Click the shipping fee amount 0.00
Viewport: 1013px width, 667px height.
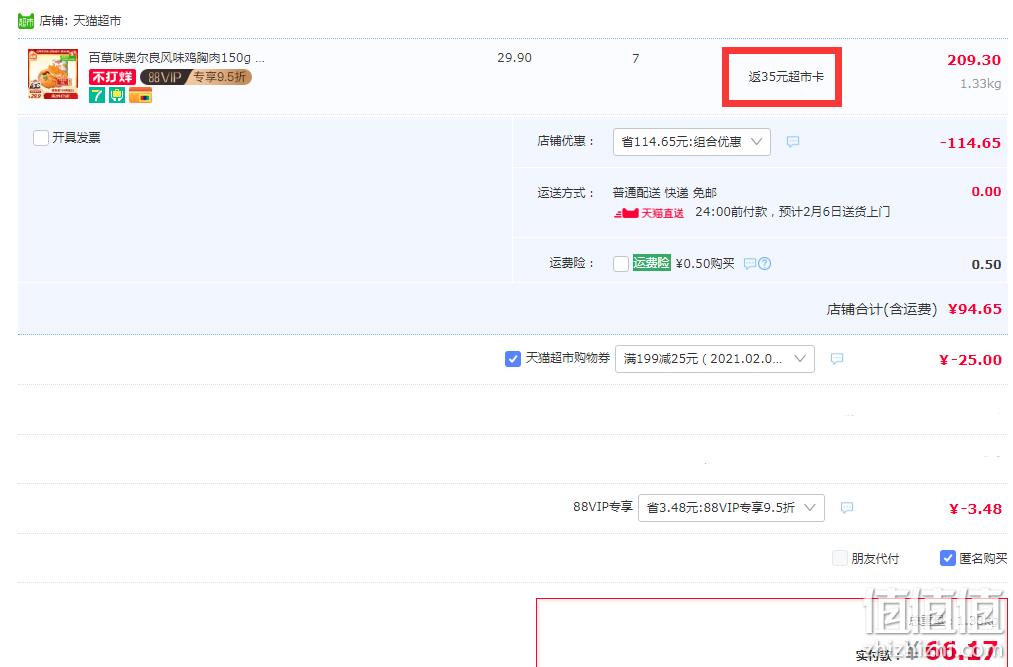(986, 191)
